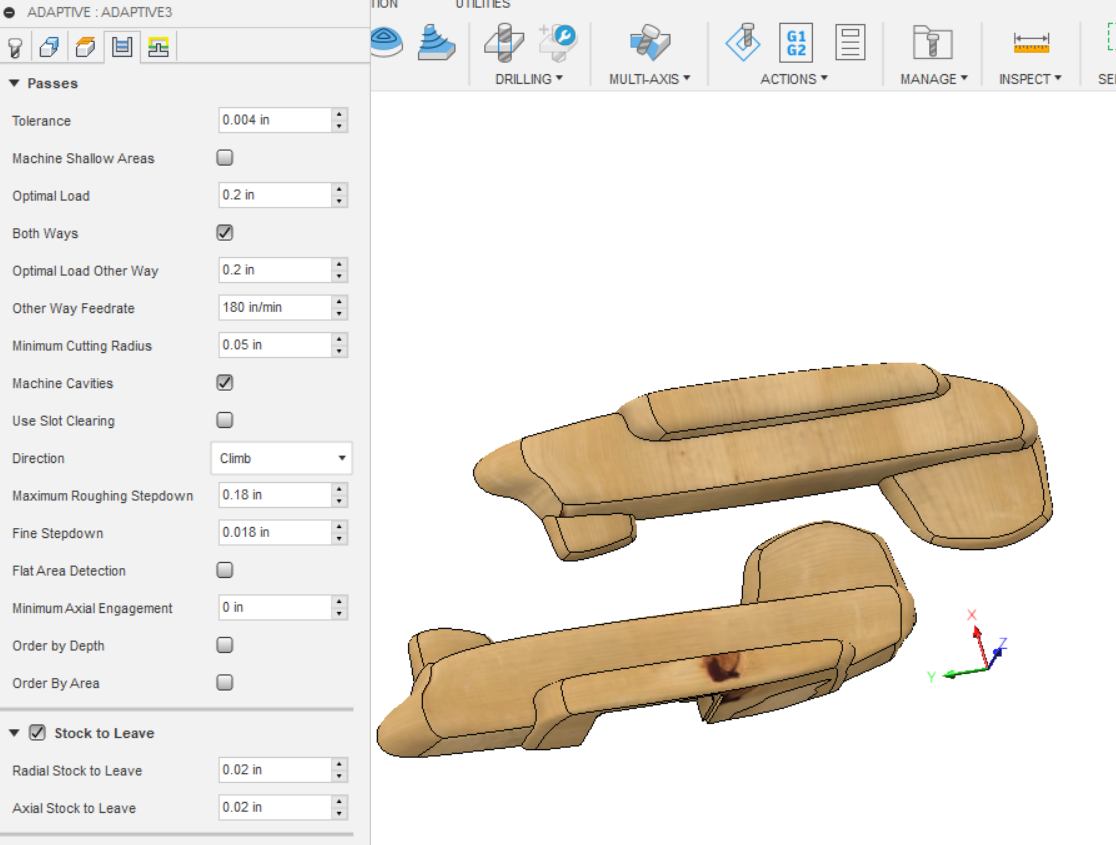Screen dimensions: 1116x845
Task: Collapse the Passes section
Action: coord(13,84)
